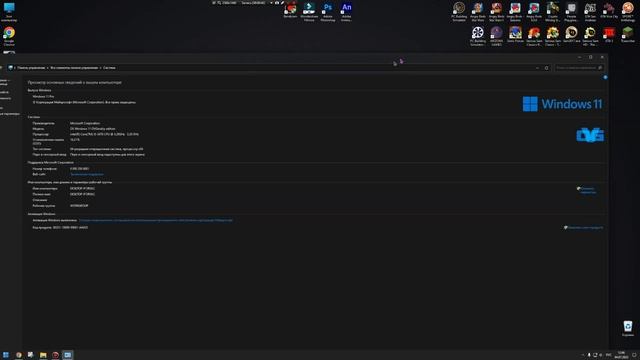Select the System breadcrumb item

[109, 68]
